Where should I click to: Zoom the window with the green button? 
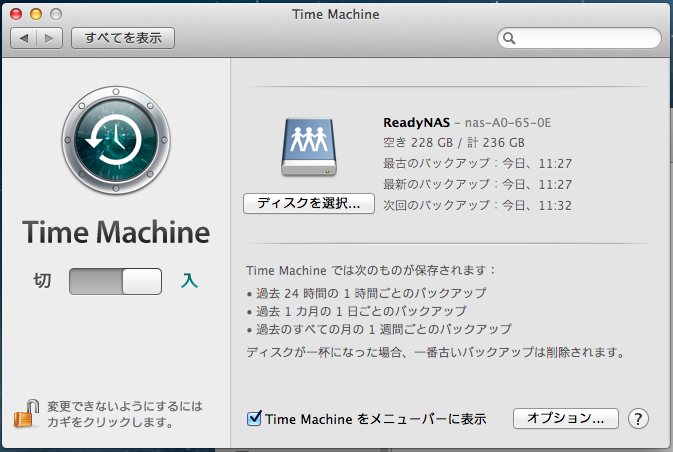(56, 14)
